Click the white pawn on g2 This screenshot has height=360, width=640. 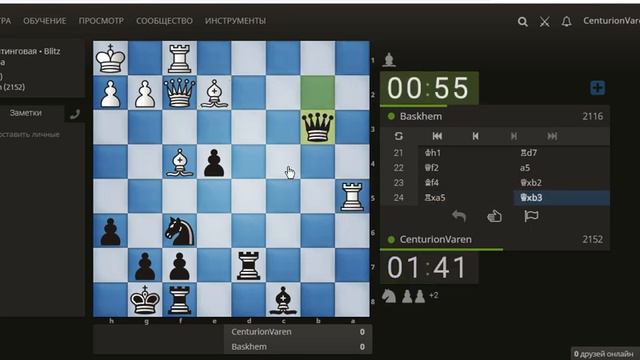tap(145, 93)
